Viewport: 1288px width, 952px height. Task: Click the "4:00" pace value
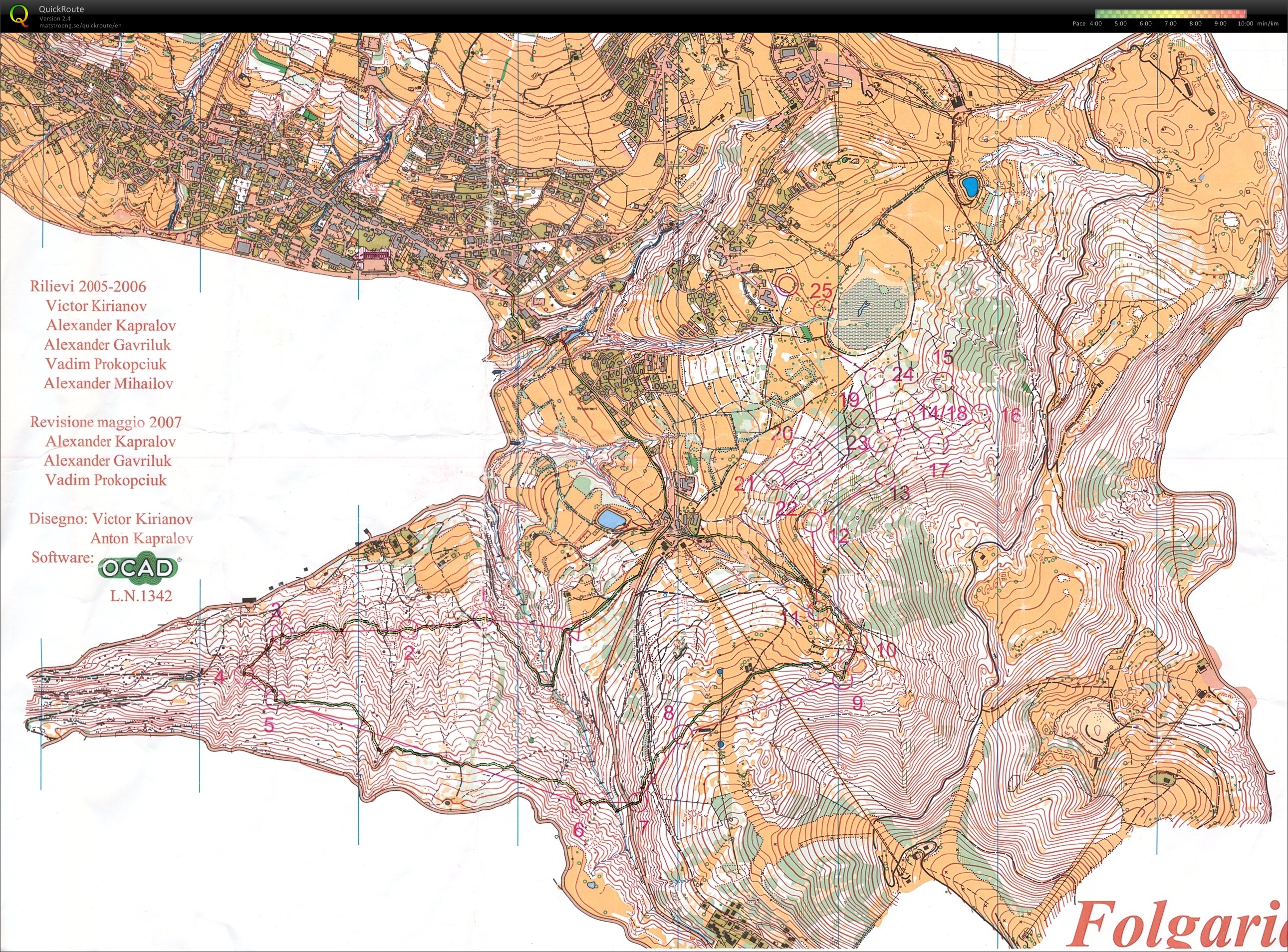coord(1095,23)
